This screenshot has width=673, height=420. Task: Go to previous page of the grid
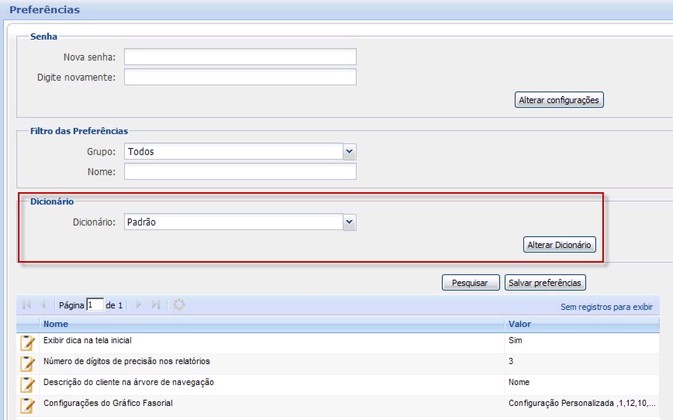(x=43, y=305)
